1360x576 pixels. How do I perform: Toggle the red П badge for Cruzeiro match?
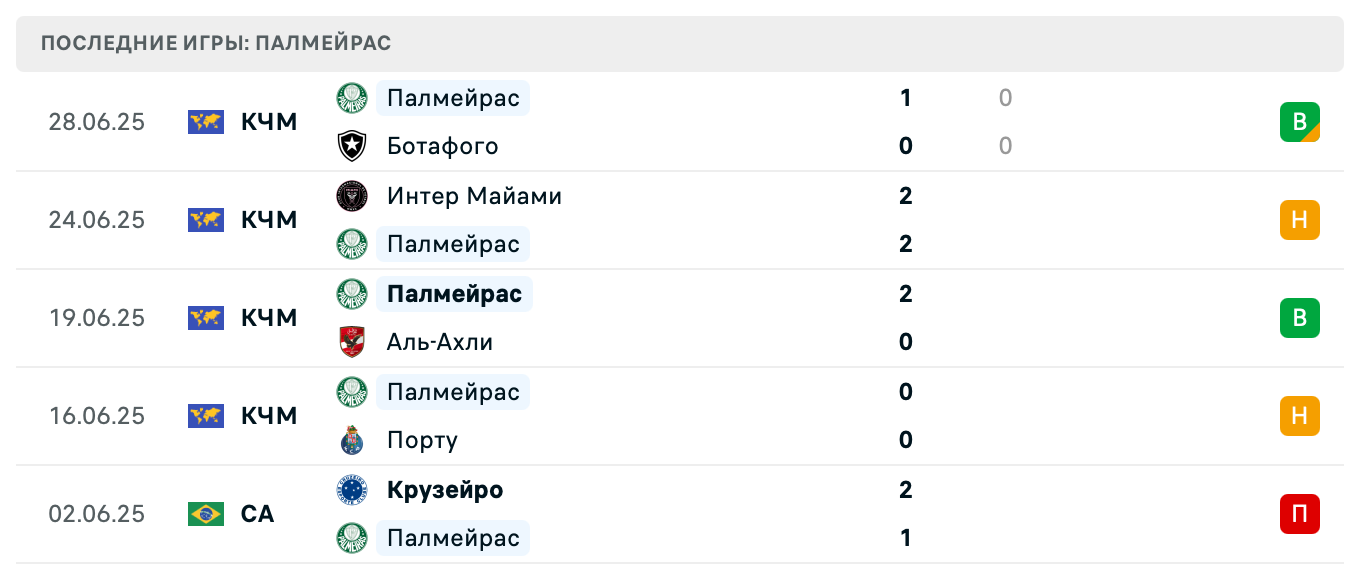(x=1299, y=514)
